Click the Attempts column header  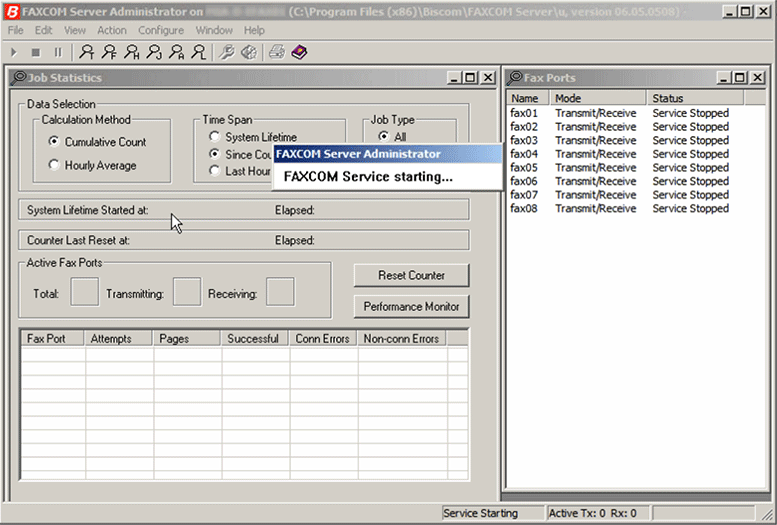click(x=118, y=339)
